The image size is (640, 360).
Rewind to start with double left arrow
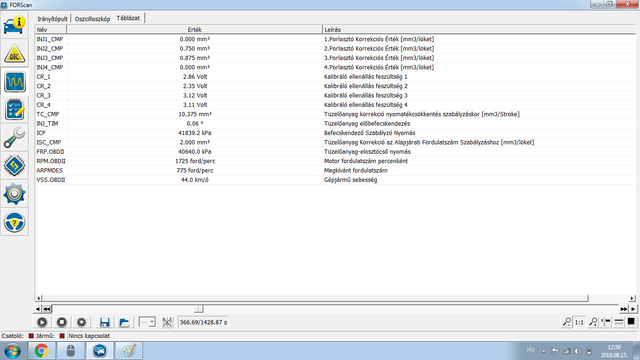pos(47,309)
